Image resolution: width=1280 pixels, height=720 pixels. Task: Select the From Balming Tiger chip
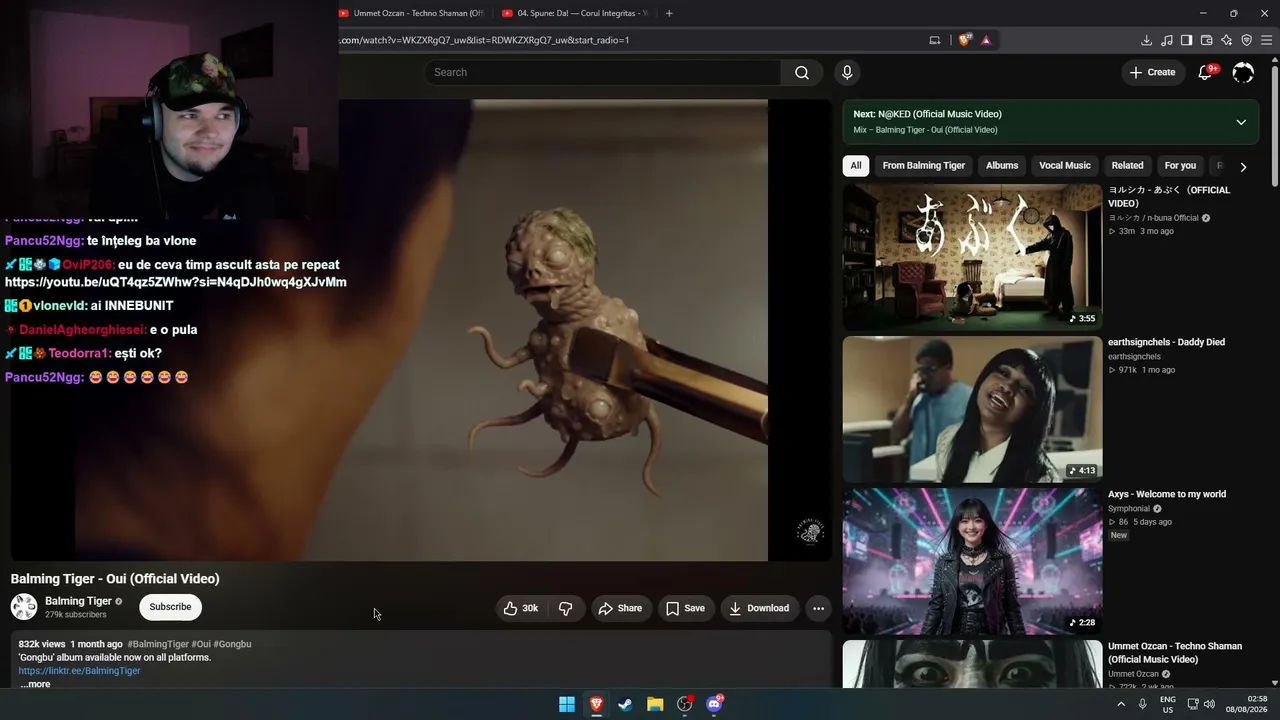(924, 166)
